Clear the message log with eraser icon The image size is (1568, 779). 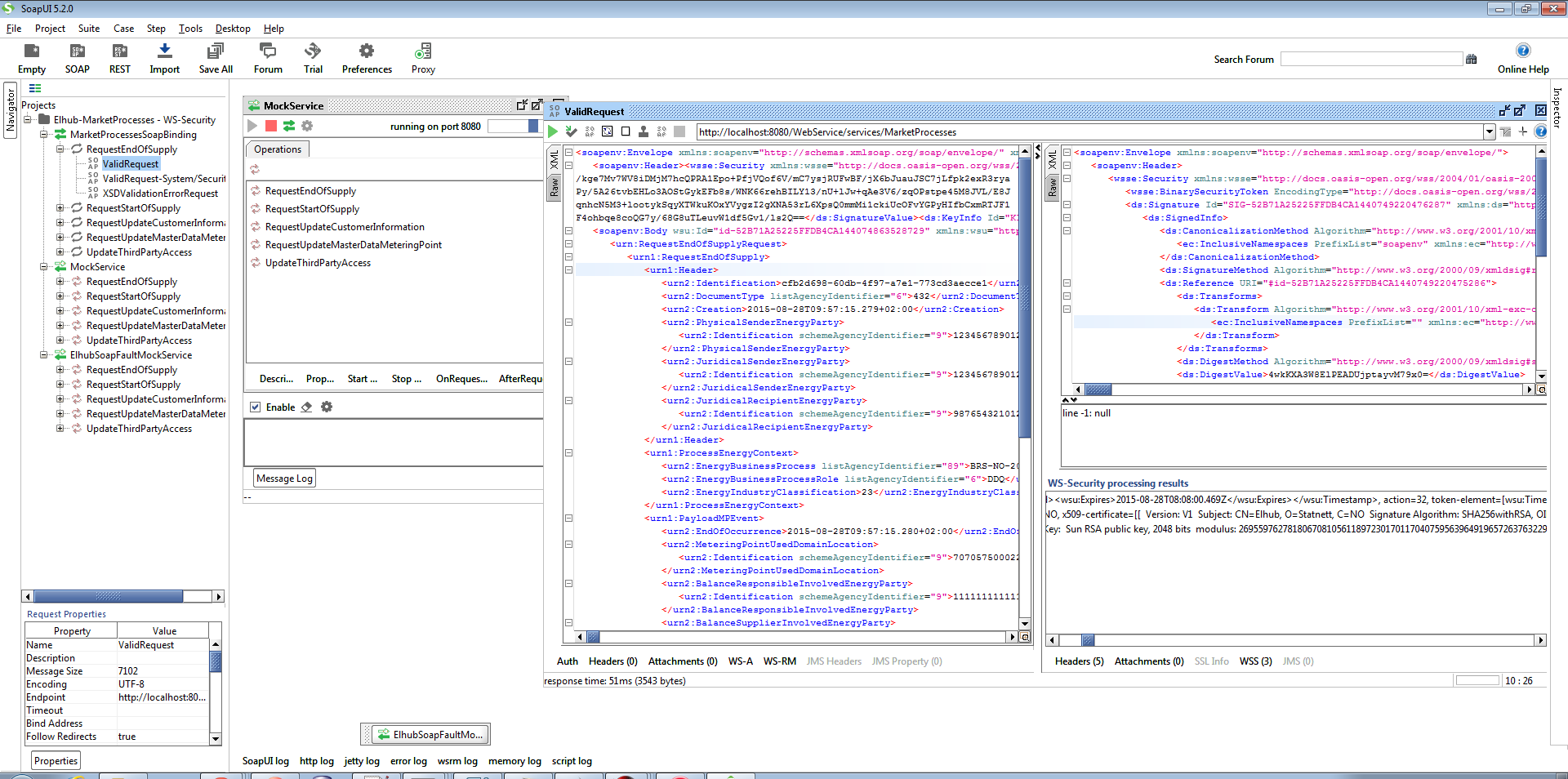click(306, 407)
